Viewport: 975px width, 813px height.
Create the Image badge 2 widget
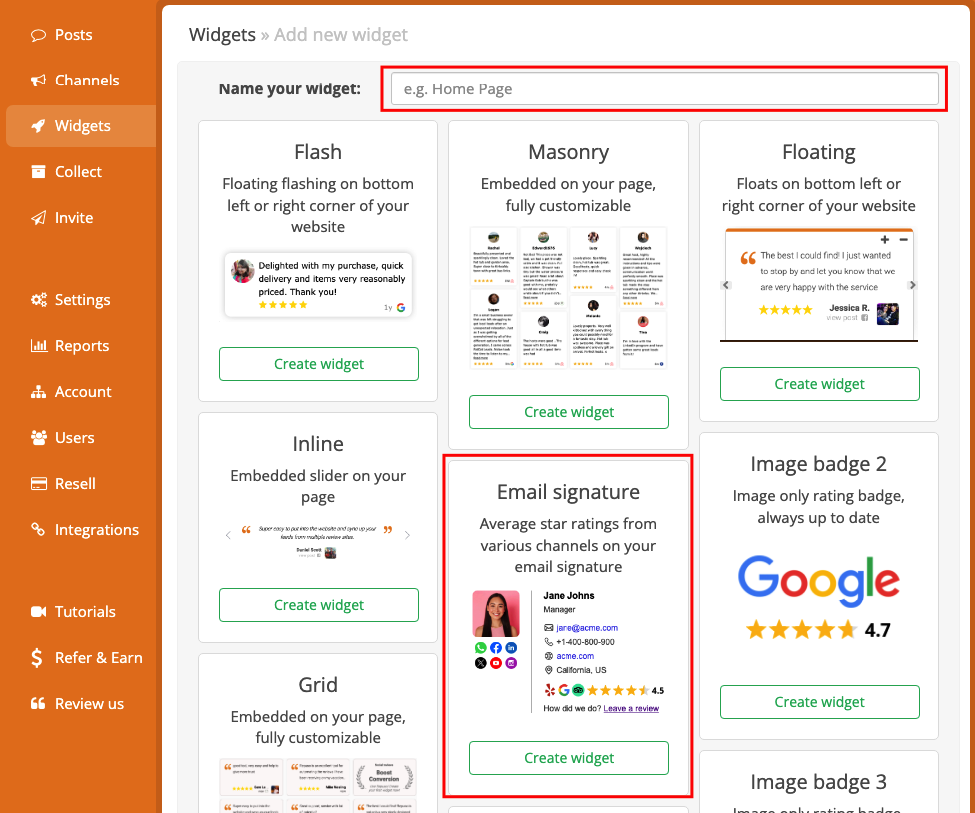(x=820, y=702)
